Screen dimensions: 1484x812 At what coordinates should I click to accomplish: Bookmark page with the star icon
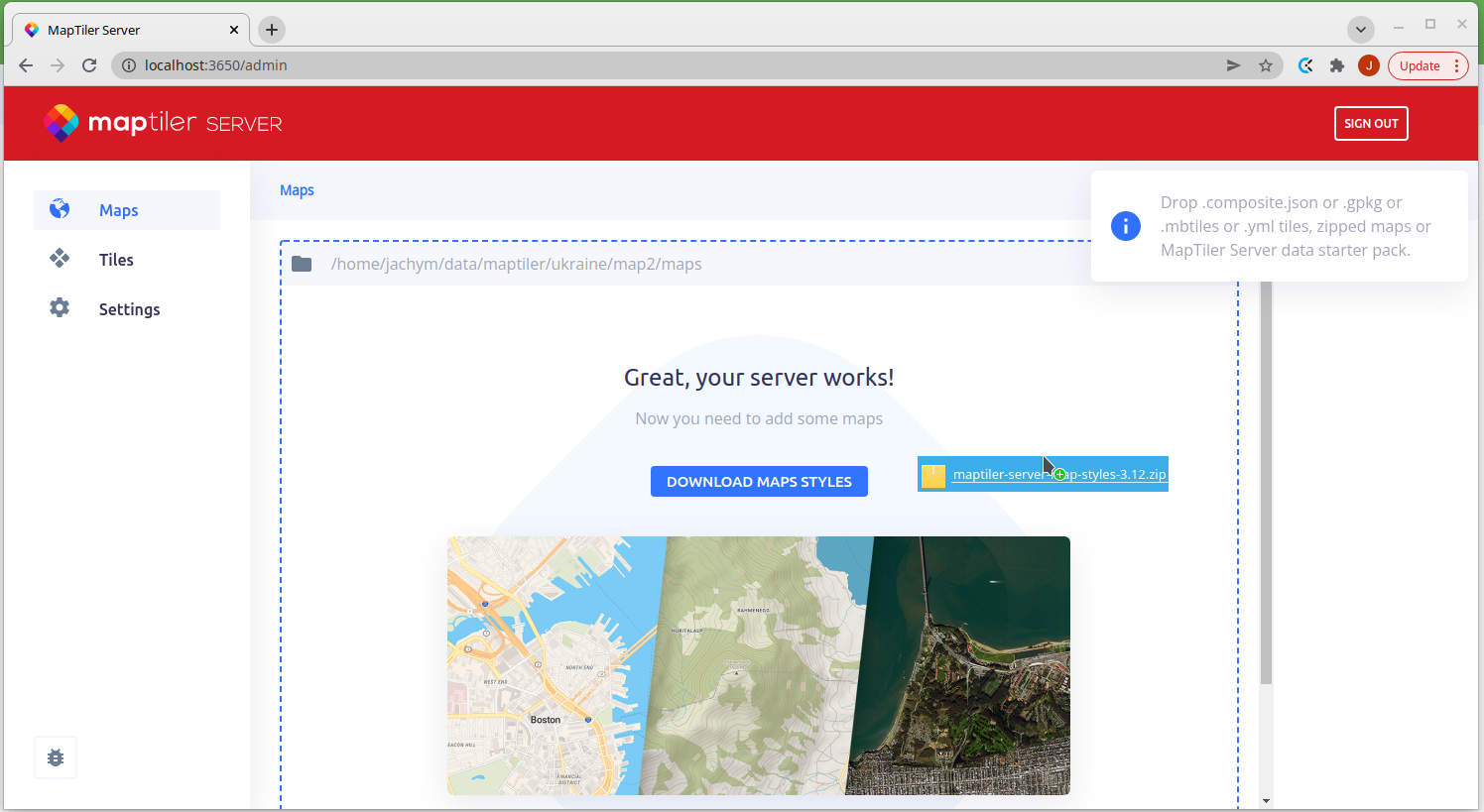pos(1266,65)
